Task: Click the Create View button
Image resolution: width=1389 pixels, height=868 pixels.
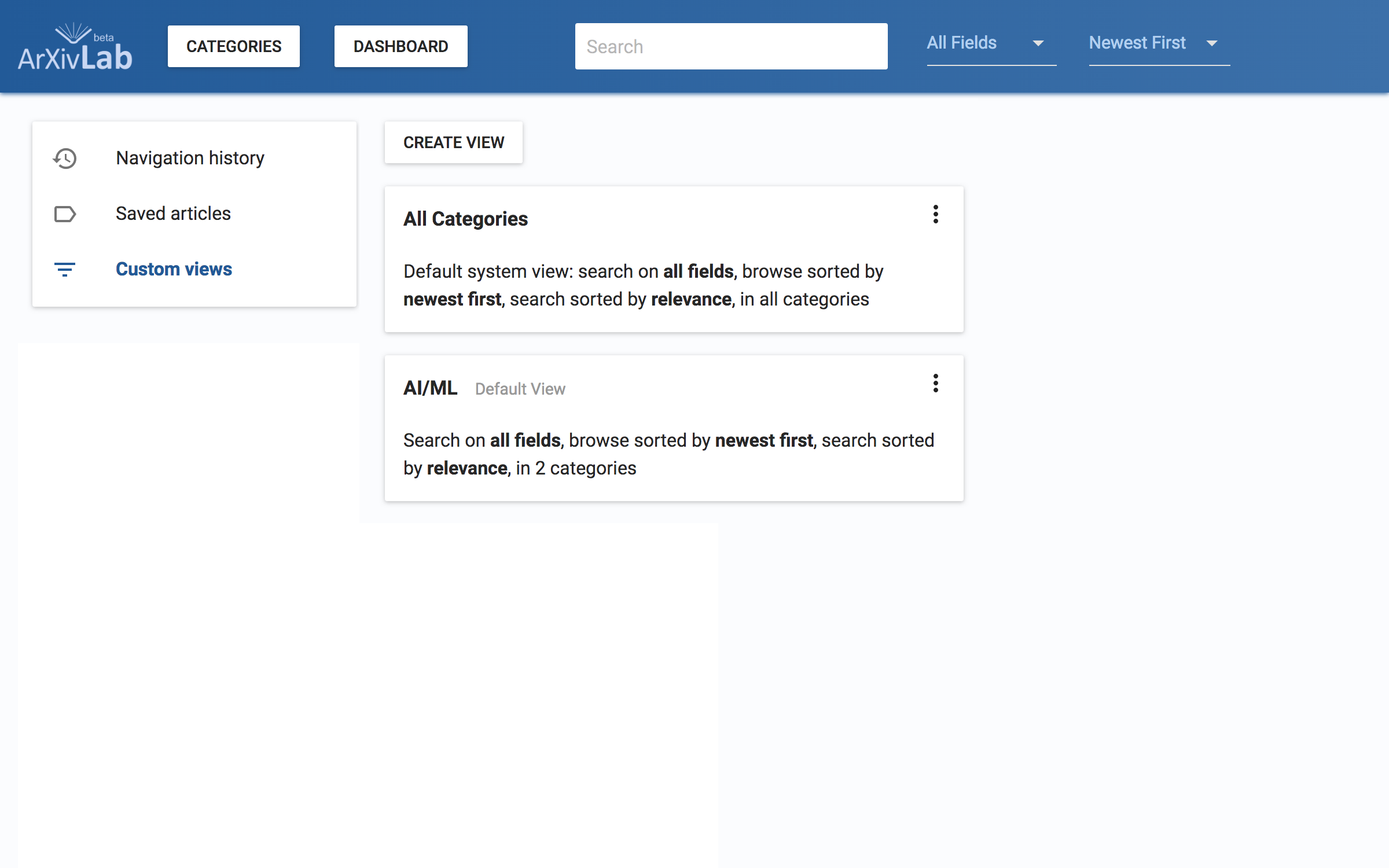Action: tap(454, 142)
